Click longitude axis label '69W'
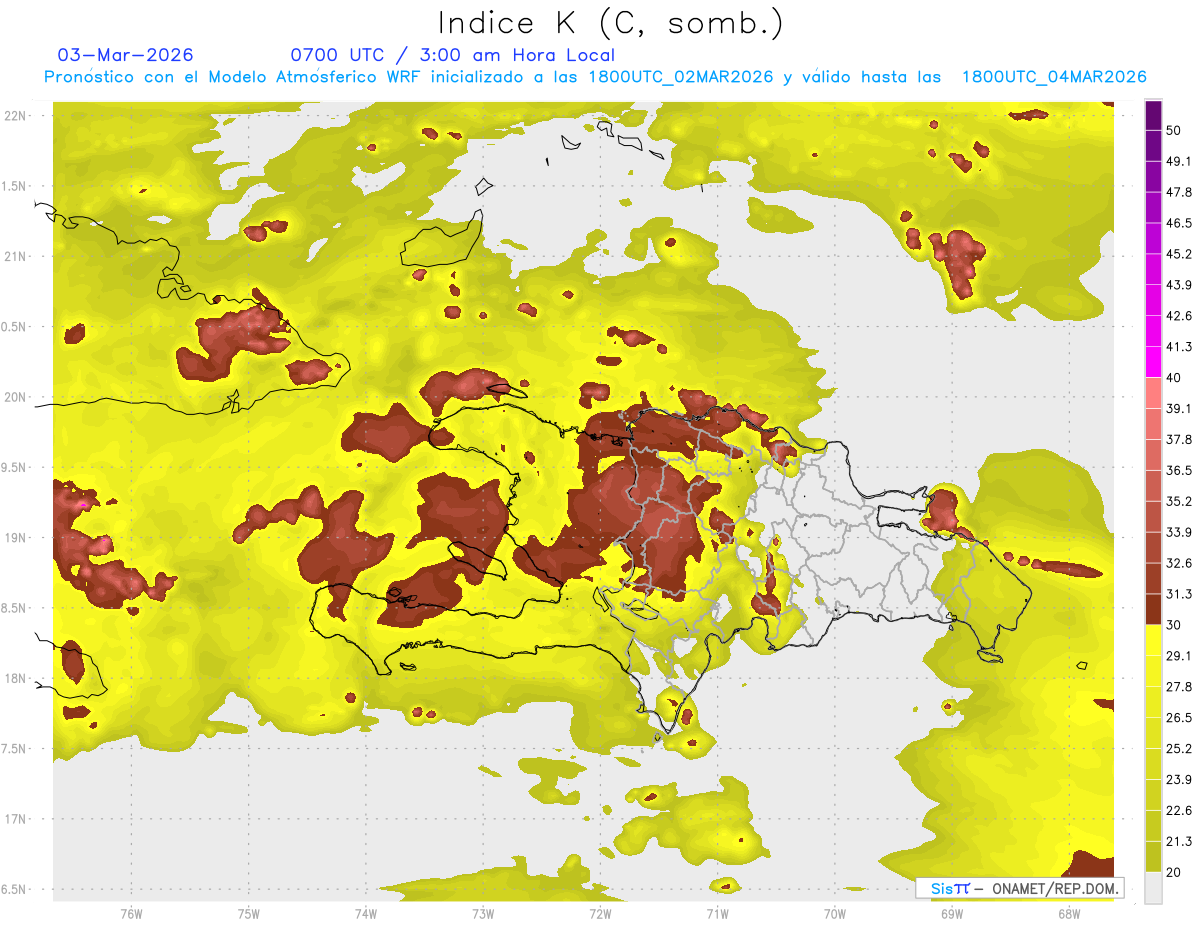The width and height of the screenshot is (1200, 927). click(951, 913)
